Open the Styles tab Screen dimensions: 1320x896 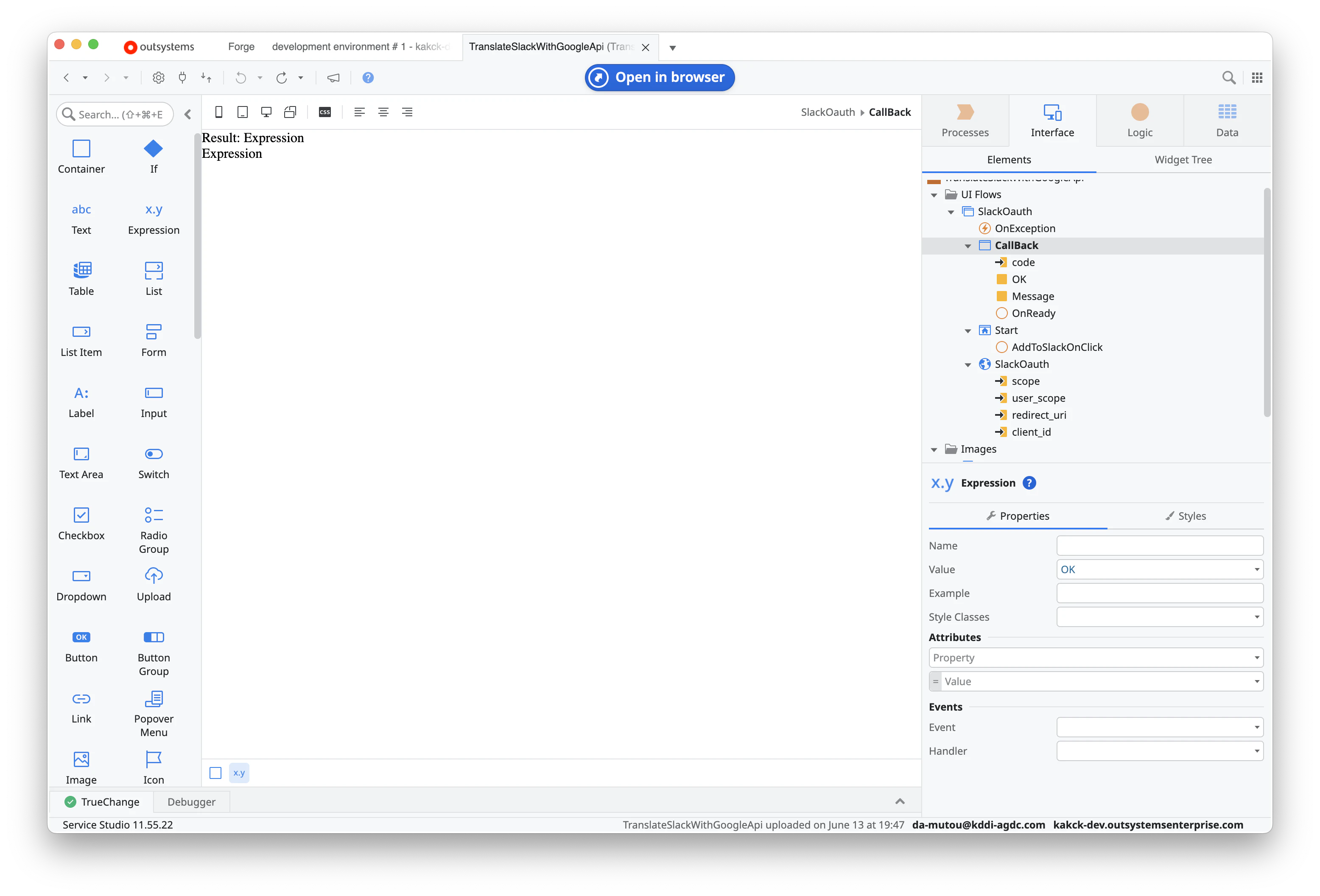coord(1185,516)
